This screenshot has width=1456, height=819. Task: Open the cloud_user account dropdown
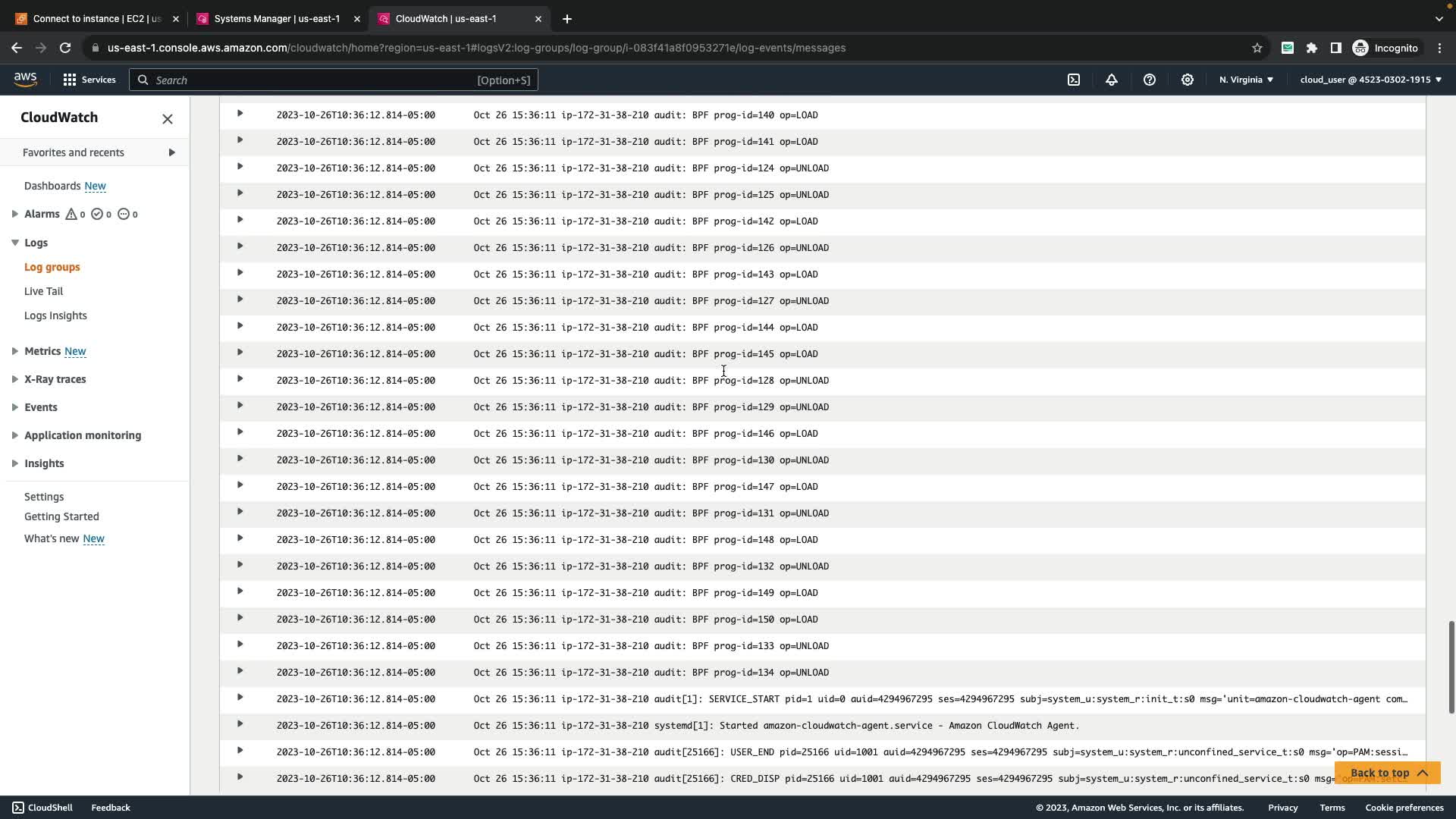[1370, 80]
